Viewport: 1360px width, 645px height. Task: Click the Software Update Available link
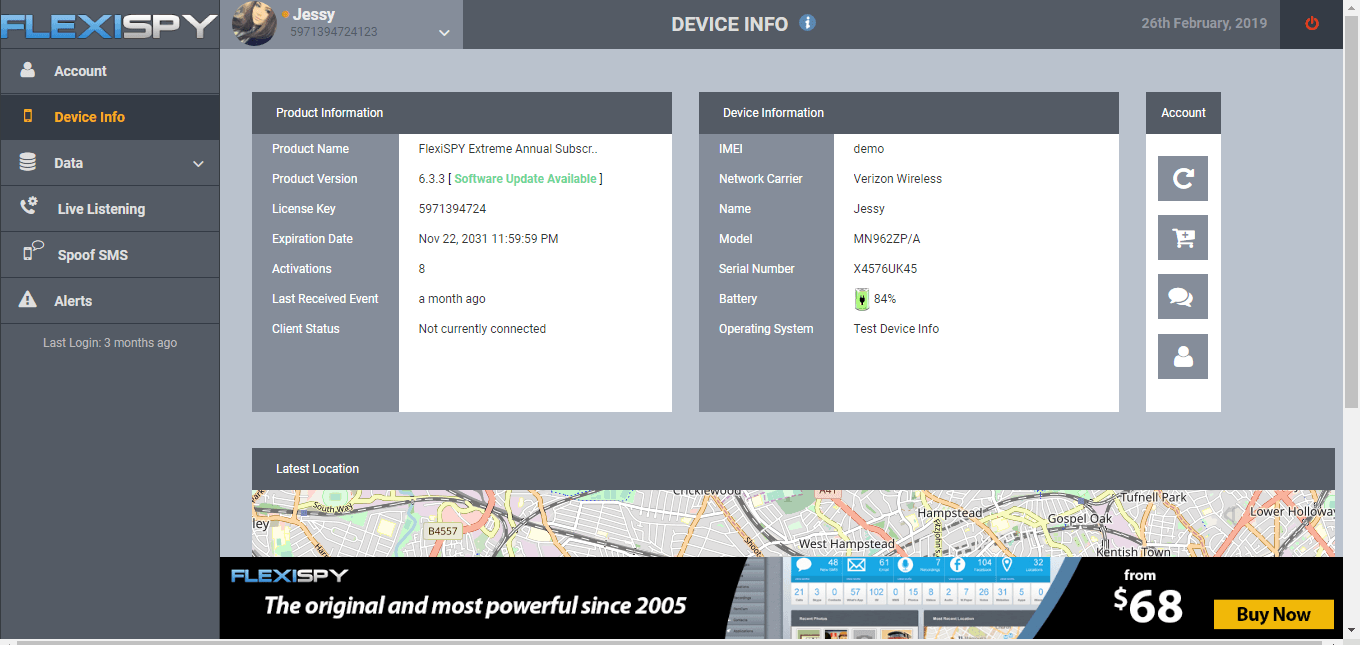pos(525,179)
